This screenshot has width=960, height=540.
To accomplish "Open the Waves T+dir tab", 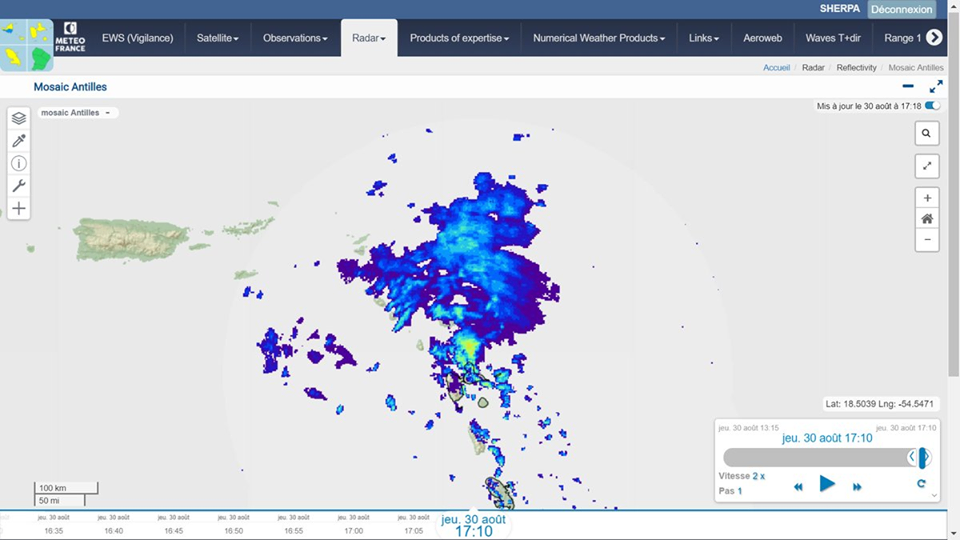I will (833, 38).
